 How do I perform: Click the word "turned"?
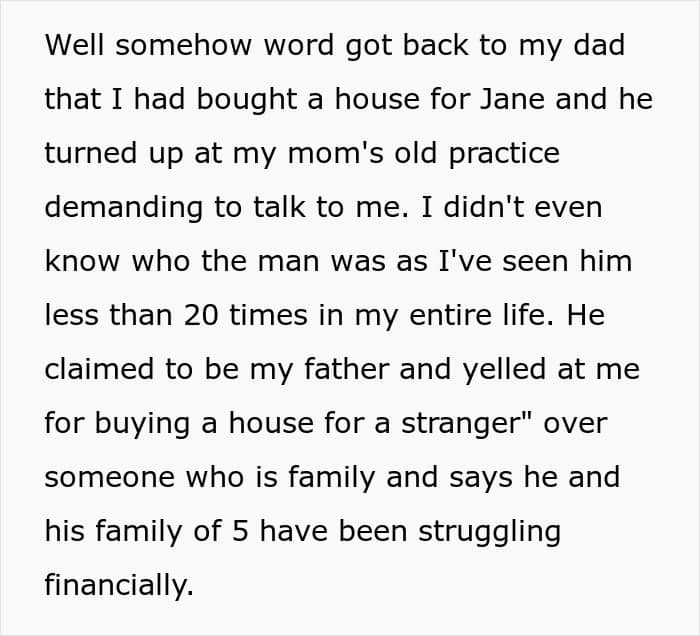pyautogui.click(x=90, y=153)
